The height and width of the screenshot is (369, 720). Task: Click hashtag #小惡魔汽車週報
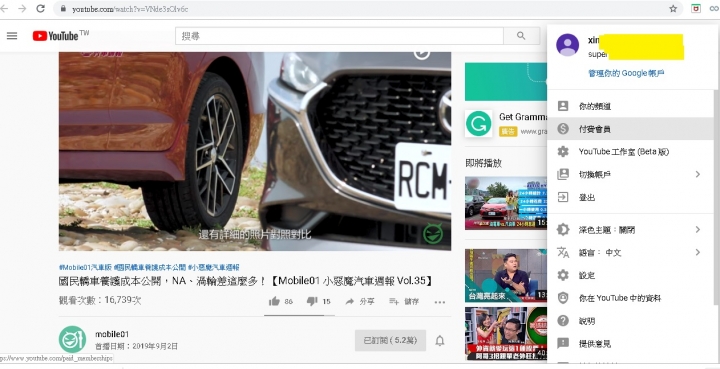(213, 267)
